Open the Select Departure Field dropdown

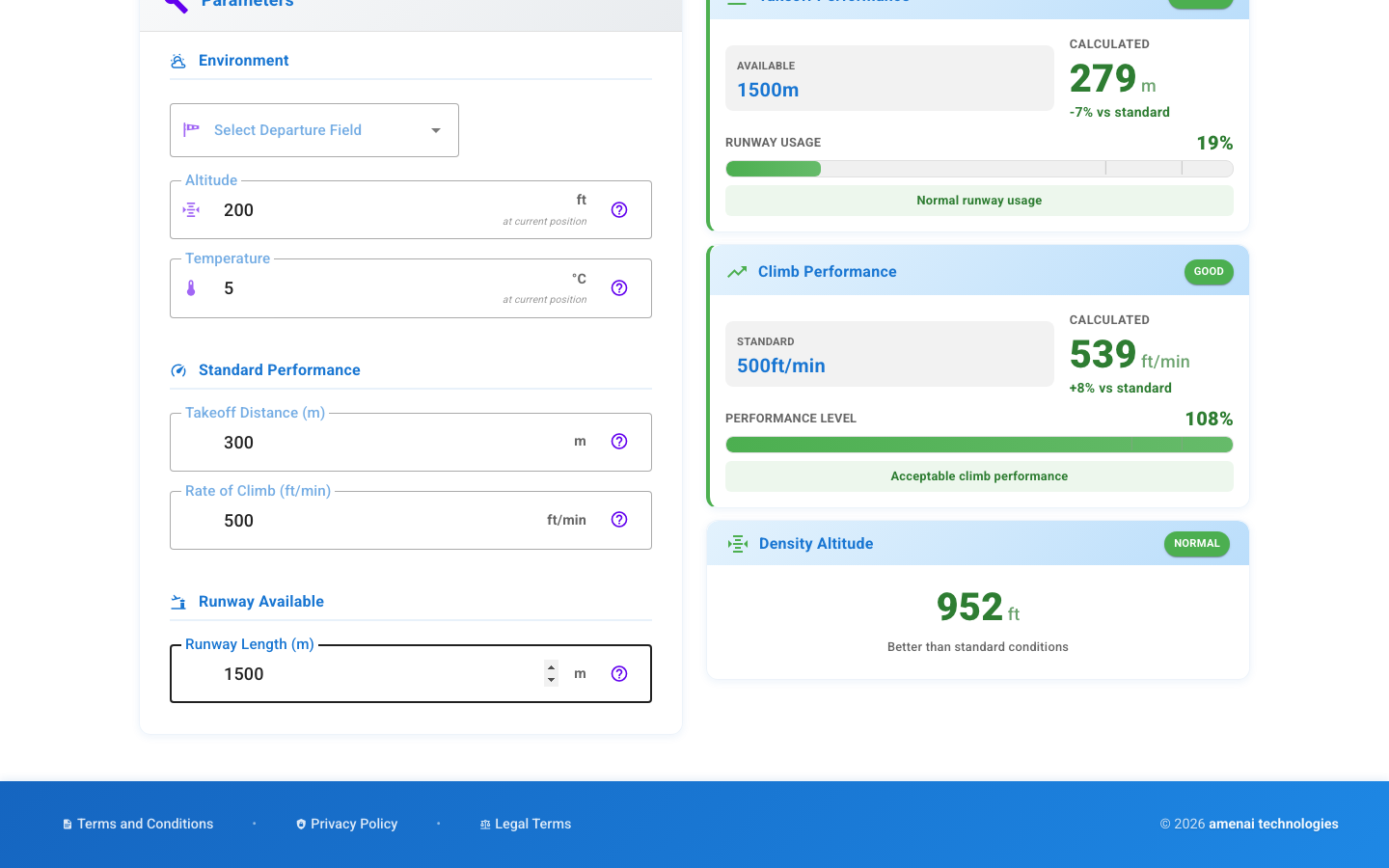(313, 130)
